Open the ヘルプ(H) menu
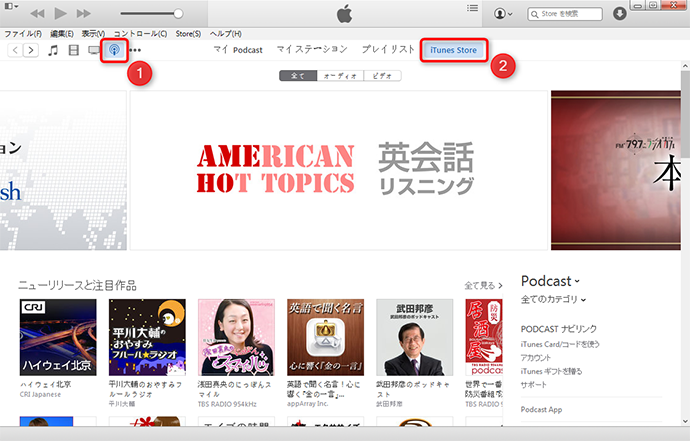 click(226, 34)
